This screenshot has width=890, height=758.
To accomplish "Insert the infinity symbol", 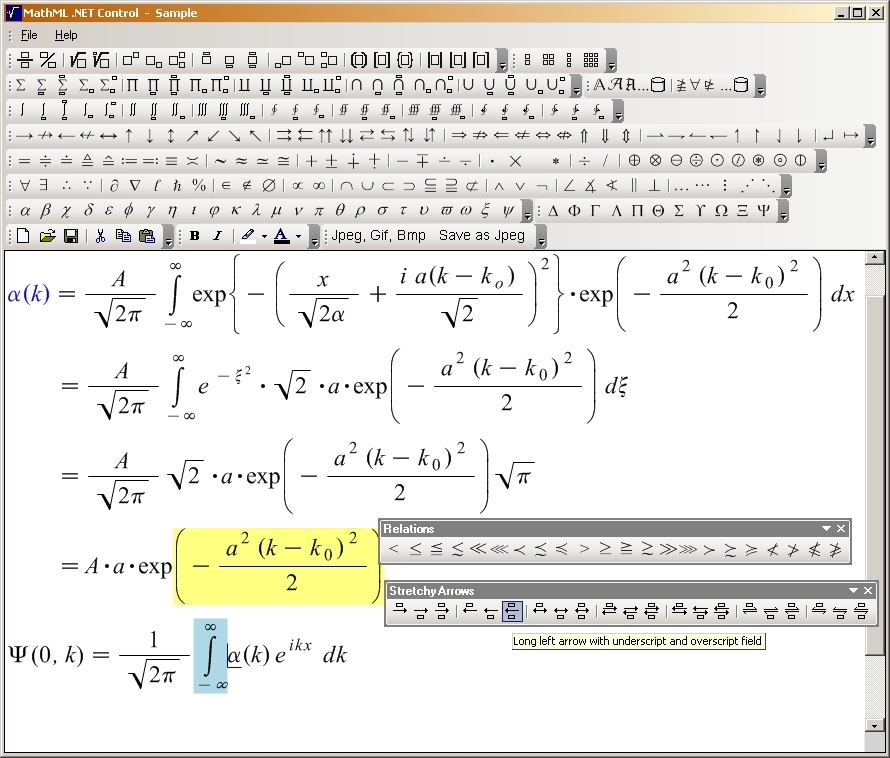I will click(318, 185).
